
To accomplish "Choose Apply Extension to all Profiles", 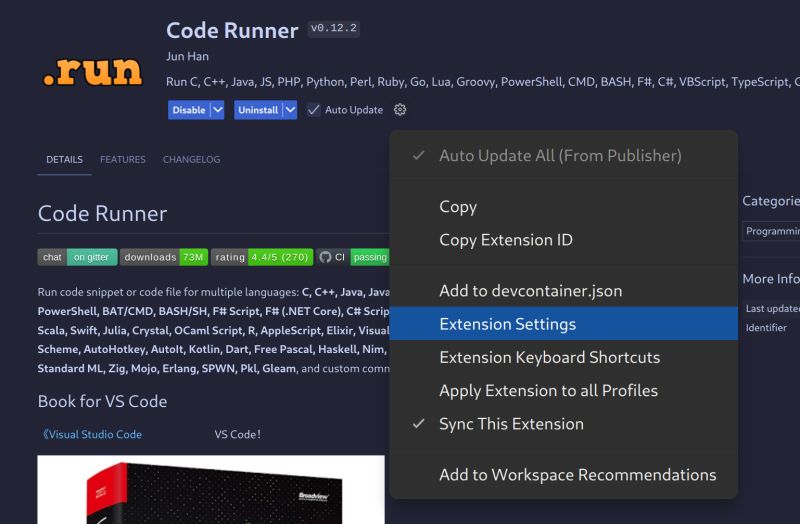I will (563, 390).
